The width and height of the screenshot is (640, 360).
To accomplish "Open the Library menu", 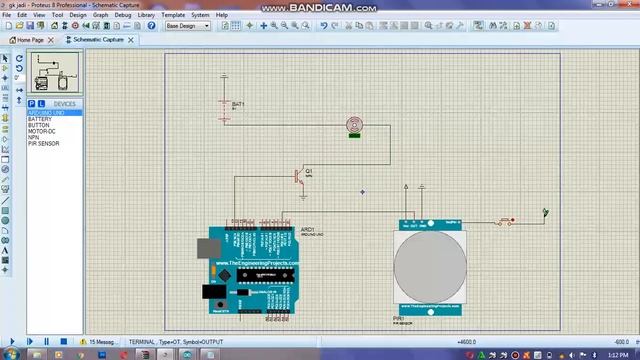I will [x=146, y=15].
